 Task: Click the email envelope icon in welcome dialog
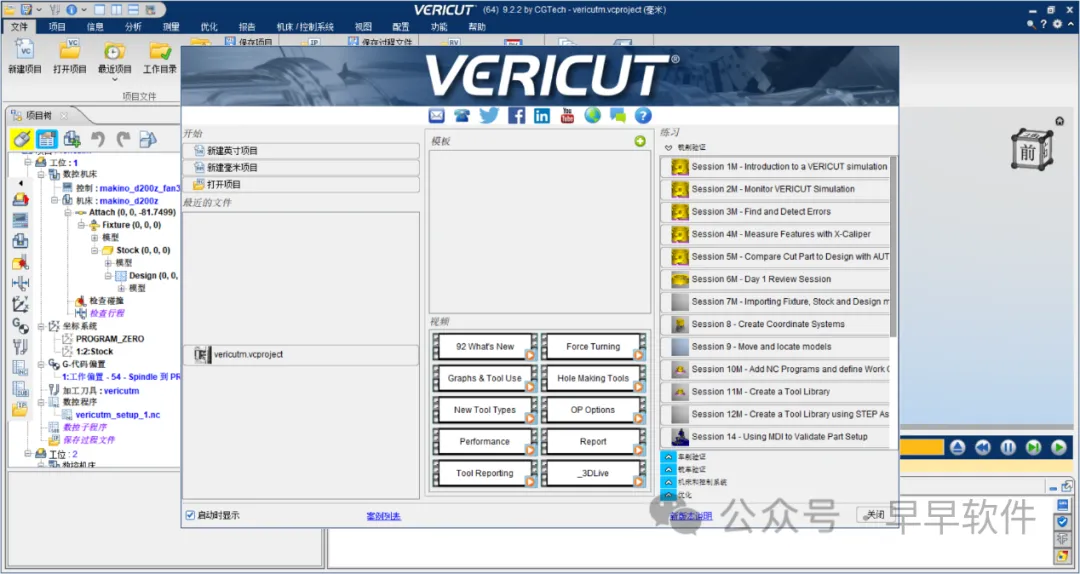437,116
